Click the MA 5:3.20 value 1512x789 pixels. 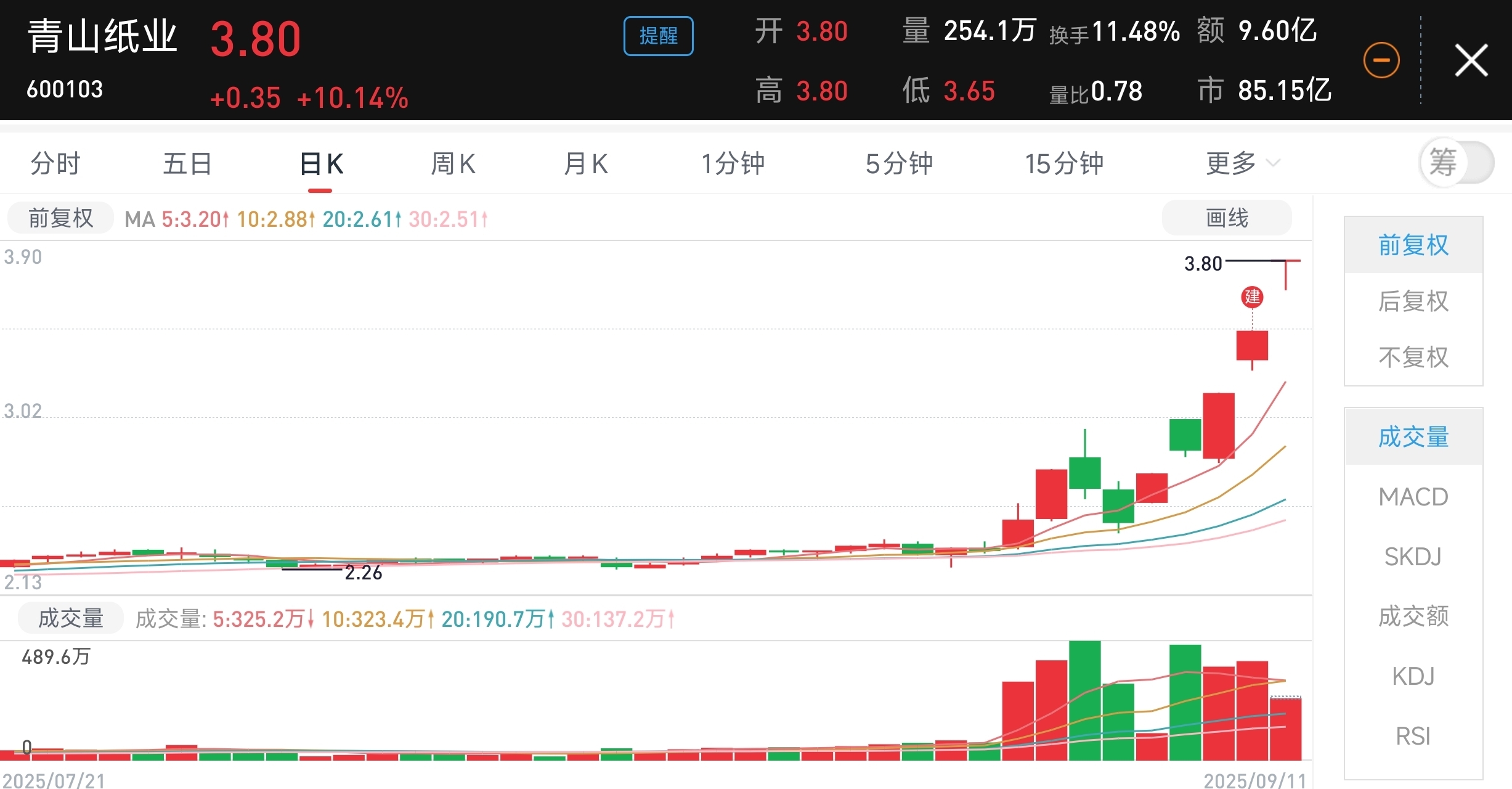(x=195, y=219)
